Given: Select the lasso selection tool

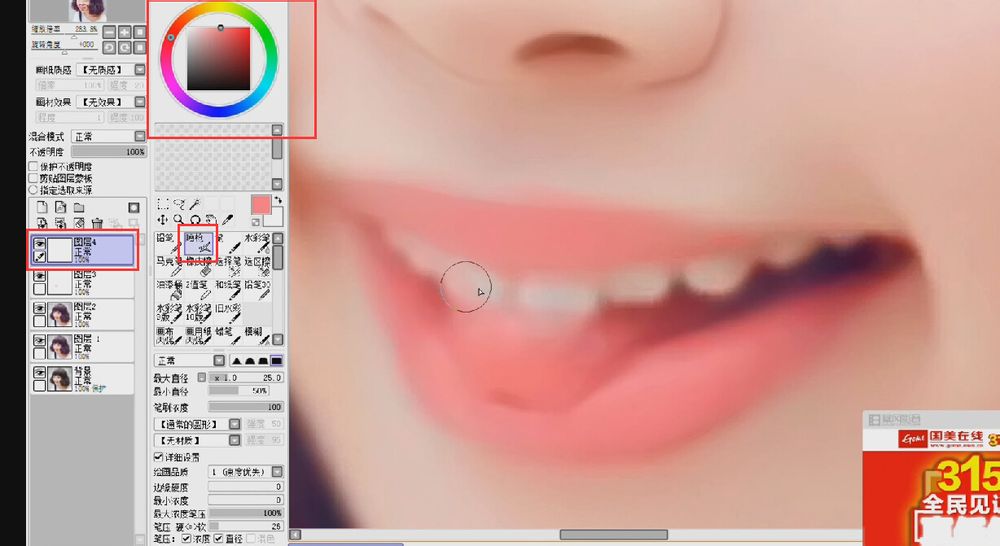Looking at the screenshot, I should (x=179, y=203).
